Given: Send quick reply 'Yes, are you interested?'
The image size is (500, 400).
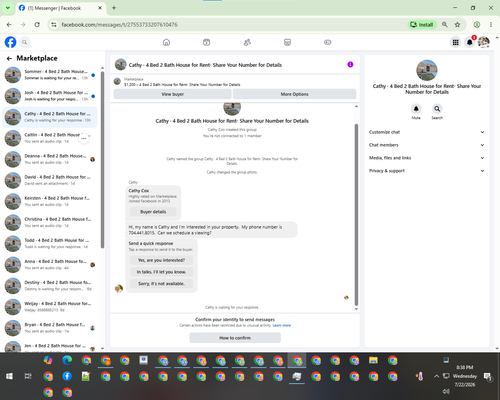Looking at the screenshot, I should pyautogui.click(x=161, y=260).
